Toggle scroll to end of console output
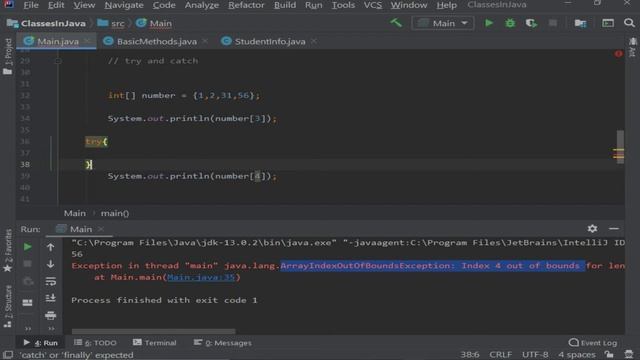 point(50,298)
